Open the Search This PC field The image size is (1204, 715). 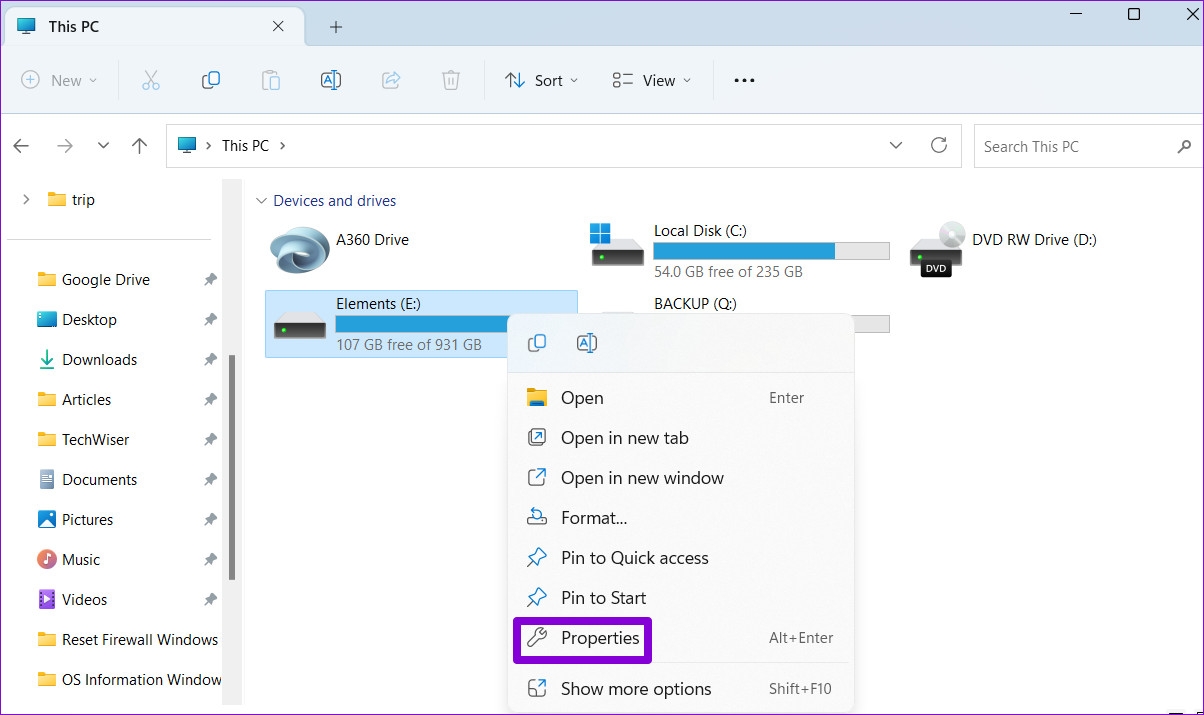pyautogui.click(x=1070, y=145)
